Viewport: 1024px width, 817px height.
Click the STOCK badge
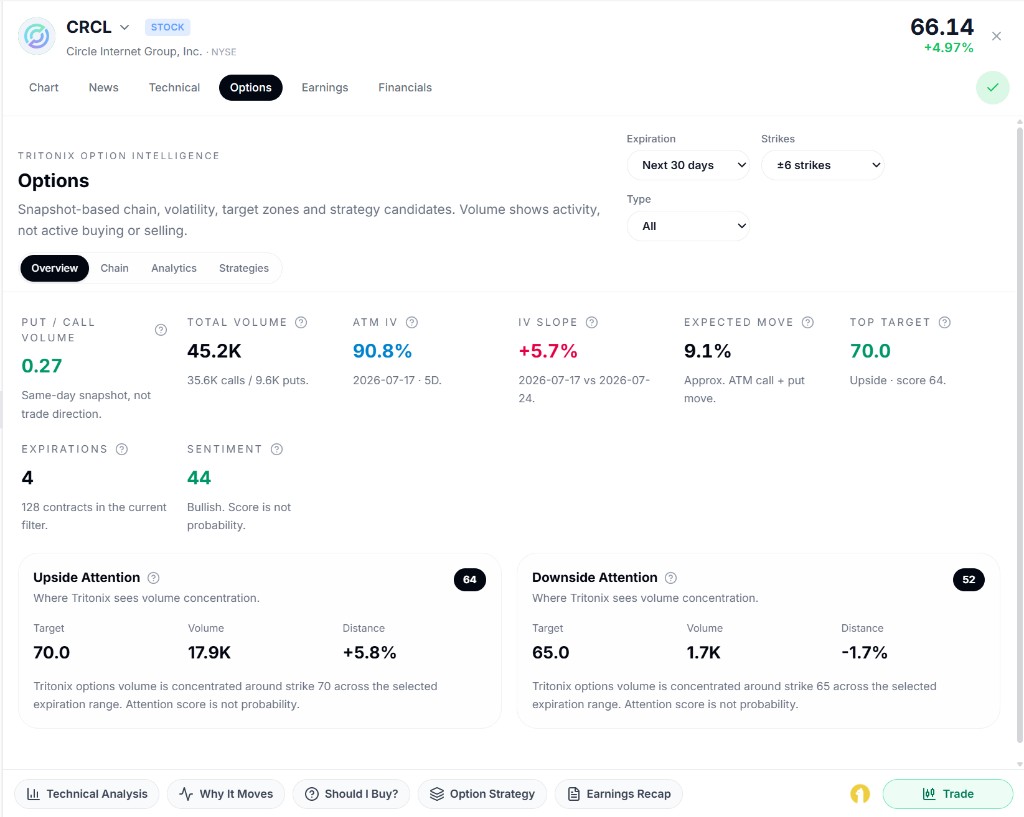(x=167, y=27)
